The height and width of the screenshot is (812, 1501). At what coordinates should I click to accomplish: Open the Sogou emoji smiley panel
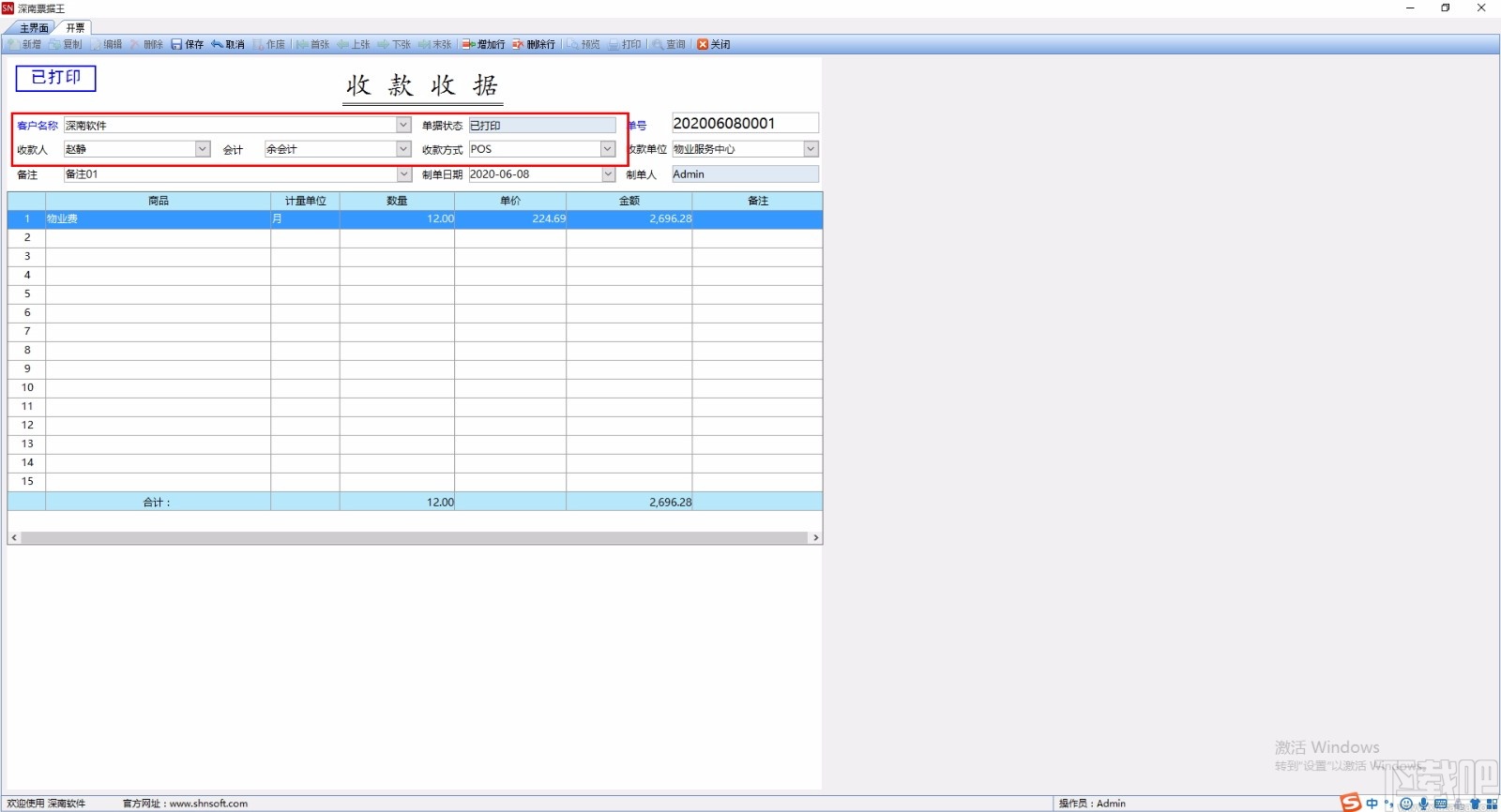(x=1406, y=804)
